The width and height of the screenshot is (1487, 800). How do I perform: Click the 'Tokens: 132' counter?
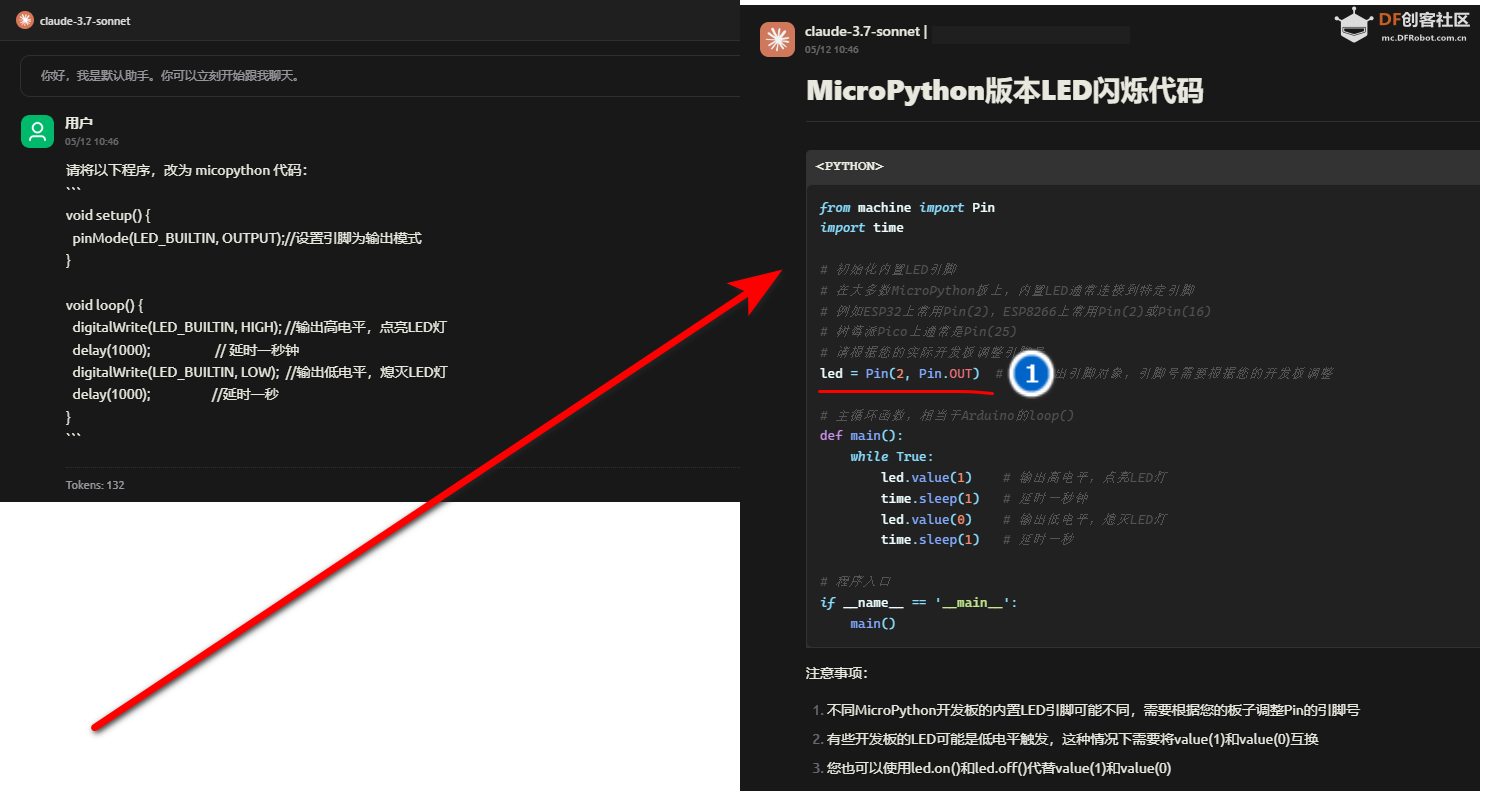(95, 485)
